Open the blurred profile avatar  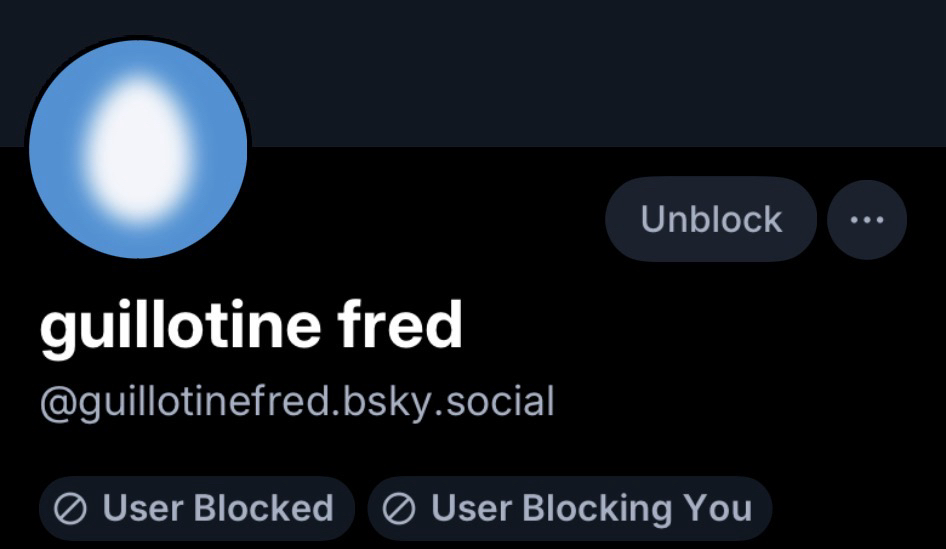click(138, 148)
